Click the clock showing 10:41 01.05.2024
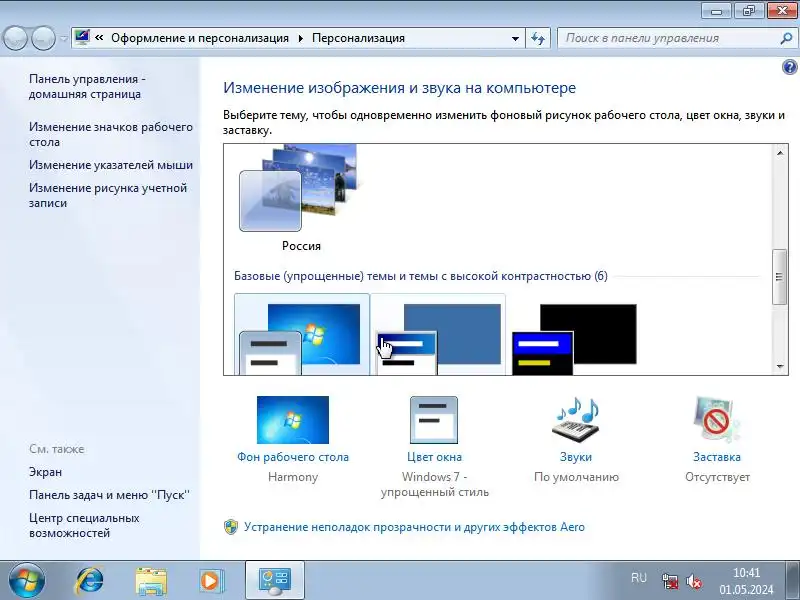 point(746,581)
